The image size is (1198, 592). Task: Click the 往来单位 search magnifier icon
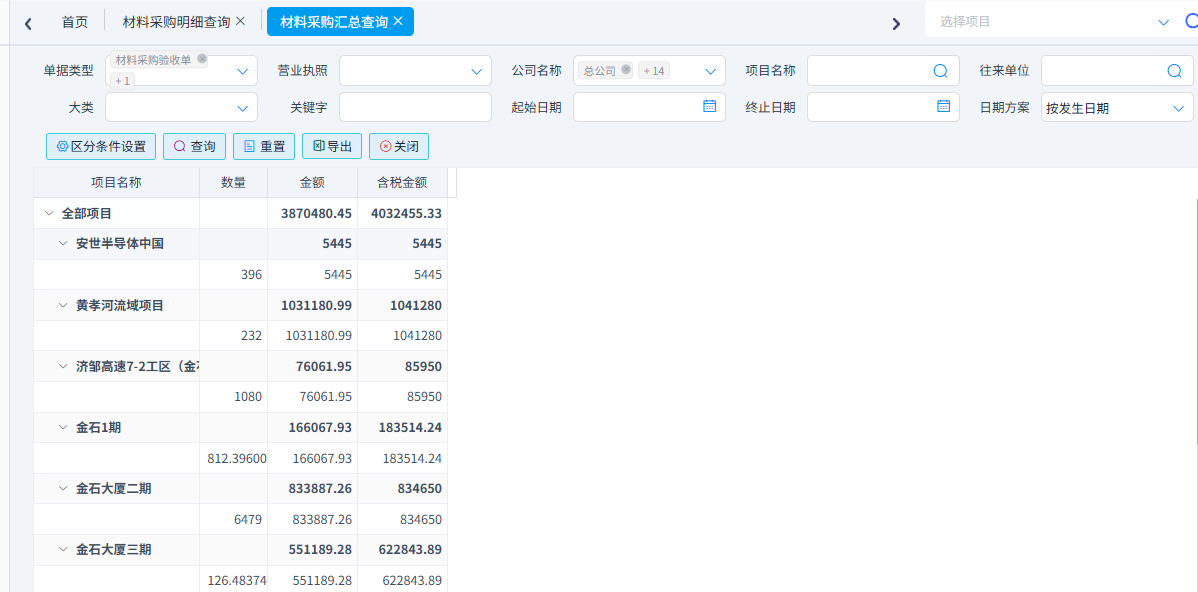point(1174,71)
